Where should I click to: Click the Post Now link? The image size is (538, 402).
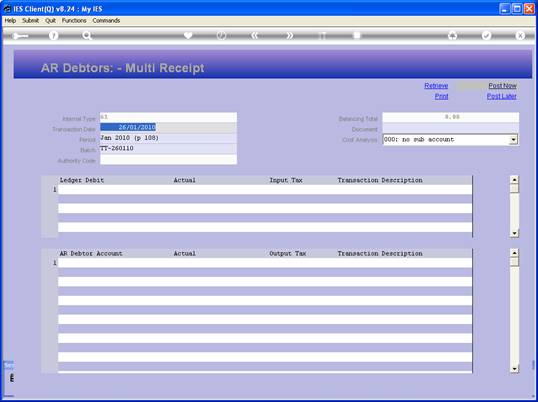502,86
